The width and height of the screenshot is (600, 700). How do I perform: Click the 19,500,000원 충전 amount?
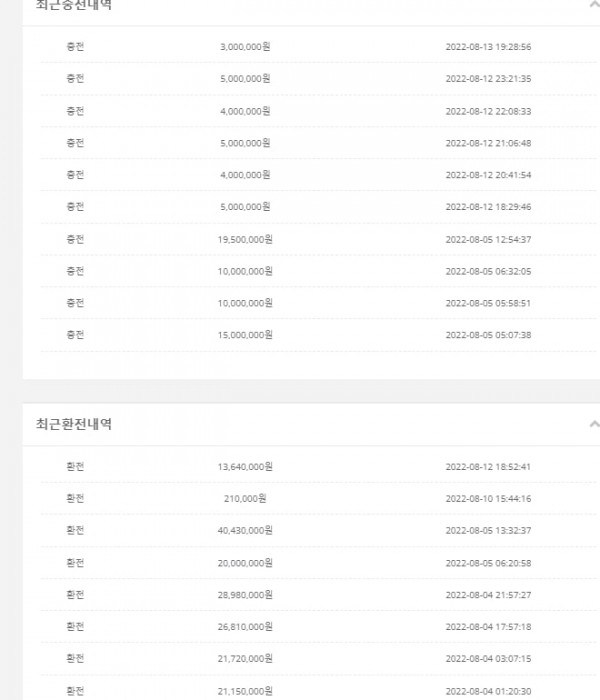[x=245, y=239]
